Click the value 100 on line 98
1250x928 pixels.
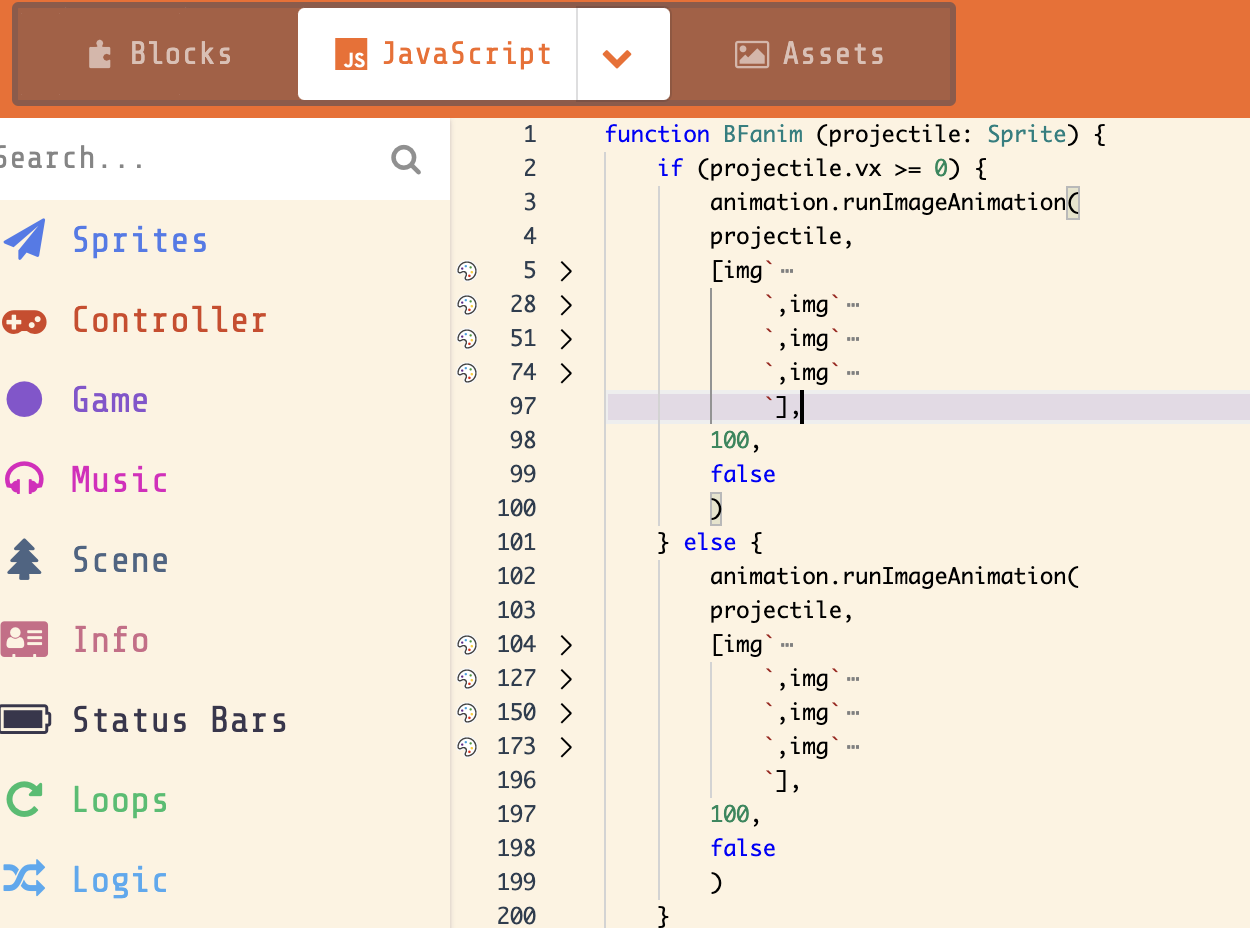(x=729, y=440)
